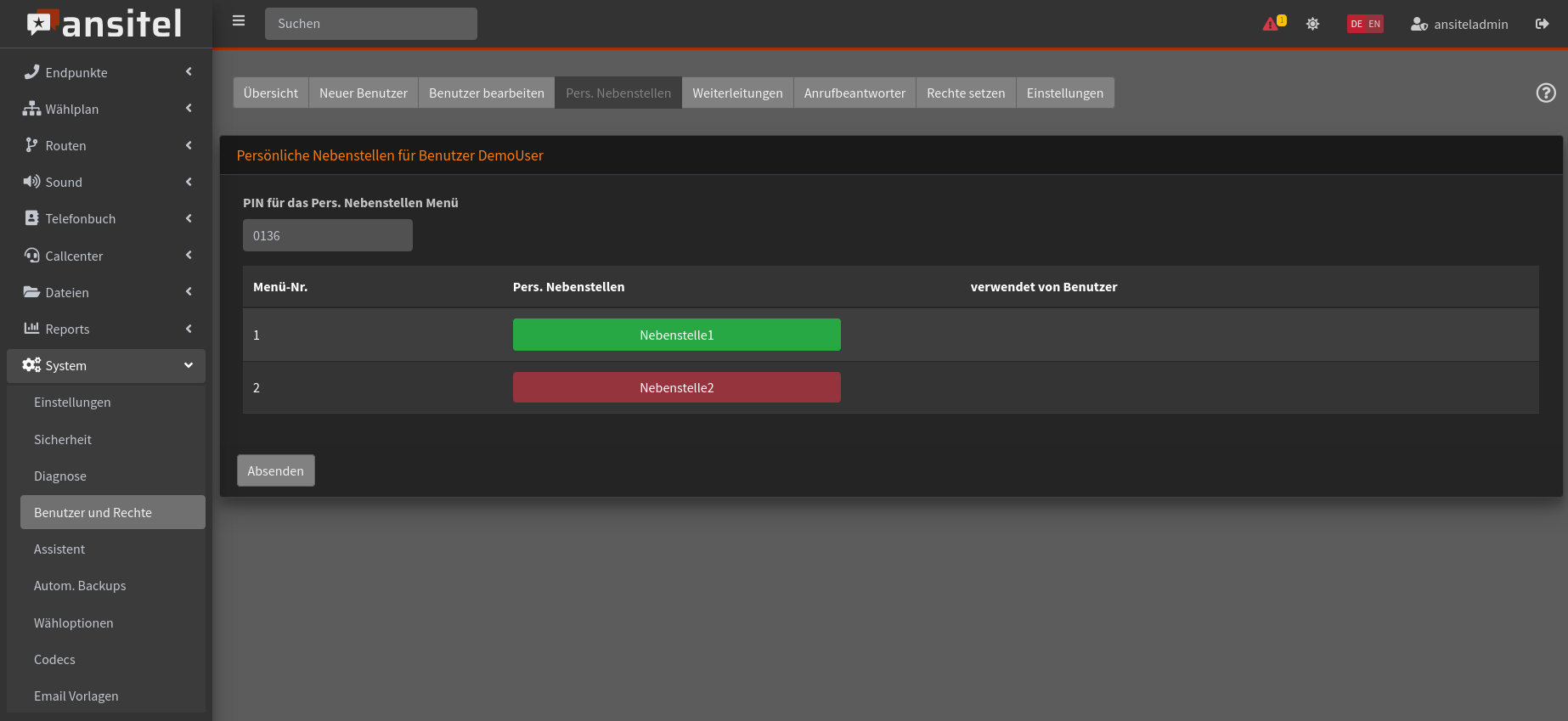This screenshot has width=1568, height=721.
Task: Collapse the System sidebar section
Action: point(106,365)
